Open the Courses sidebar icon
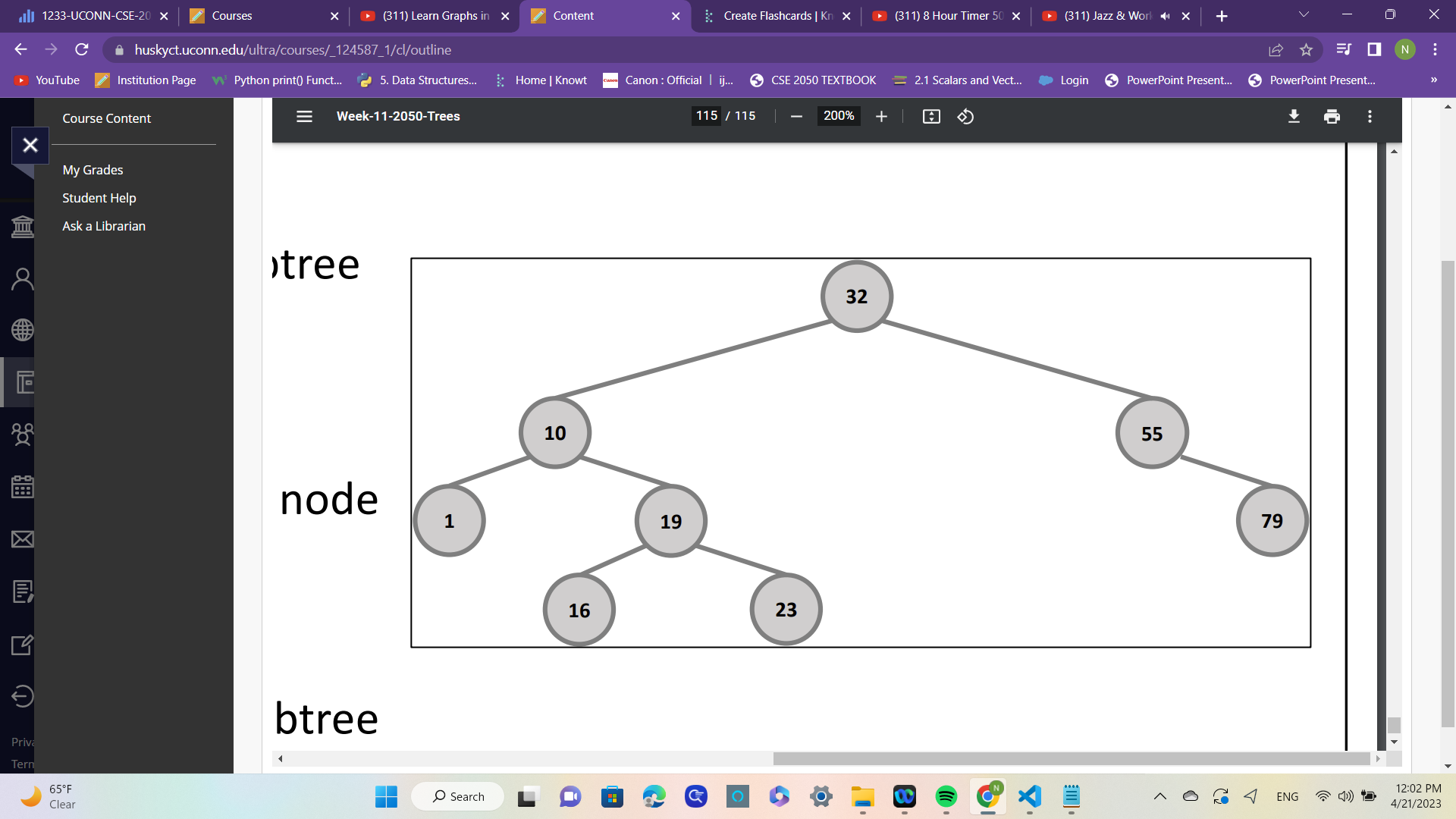This screenshot has width=1456, height=819. pyautogui.click(x=24, y=382)
